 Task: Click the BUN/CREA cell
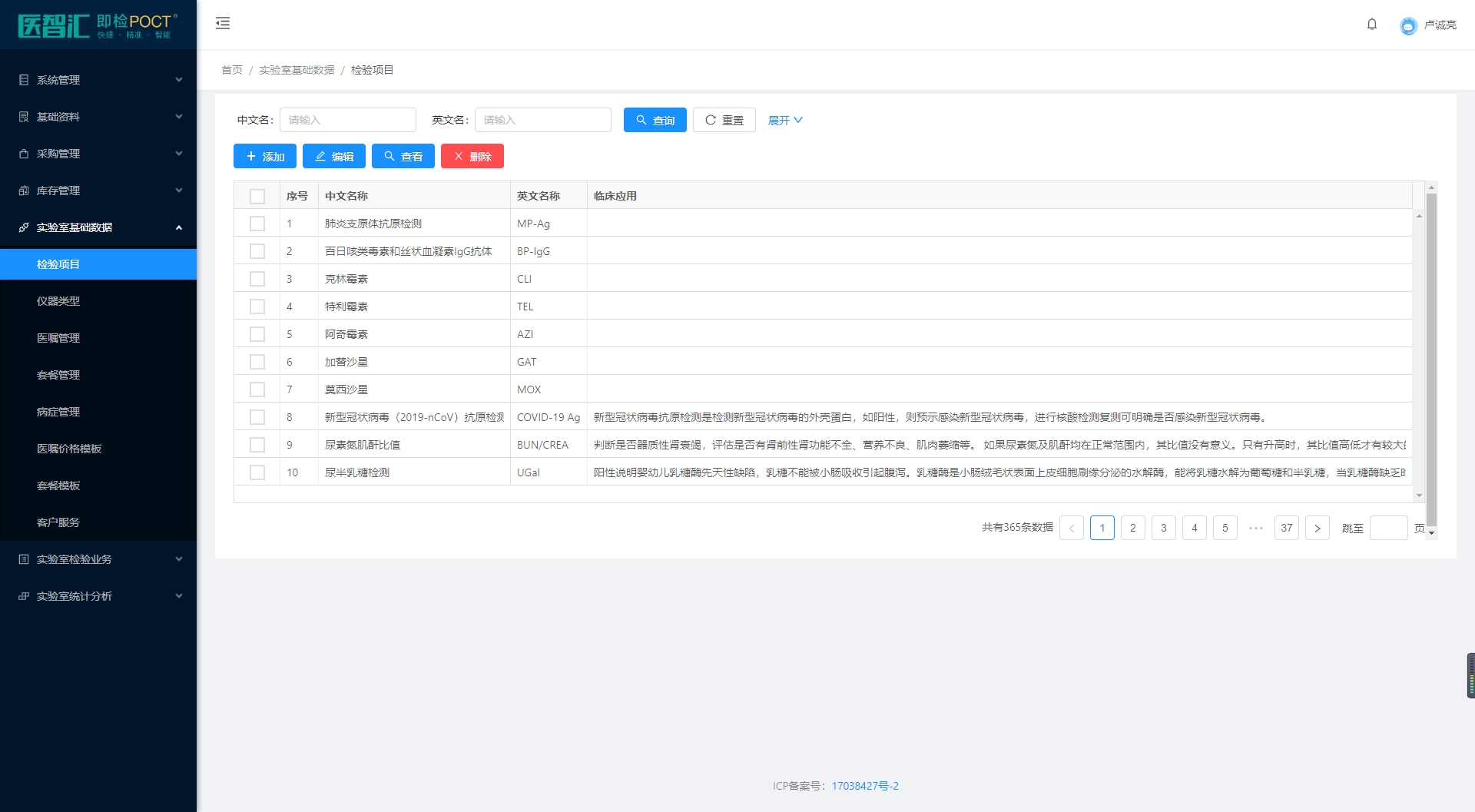[x=549, y=445]
